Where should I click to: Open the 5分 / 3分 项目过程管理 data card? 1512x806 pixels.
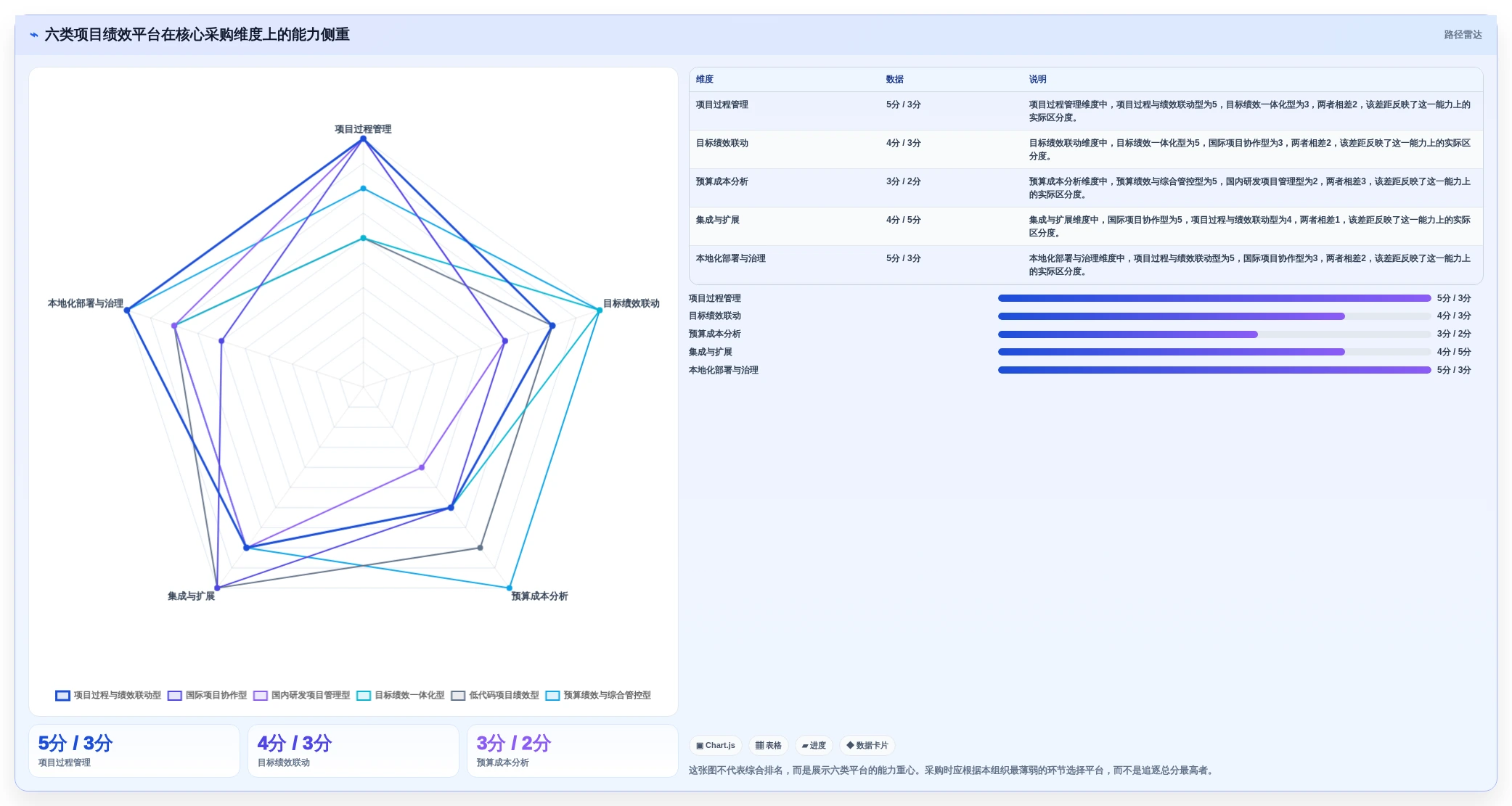[x=134, y=751]
